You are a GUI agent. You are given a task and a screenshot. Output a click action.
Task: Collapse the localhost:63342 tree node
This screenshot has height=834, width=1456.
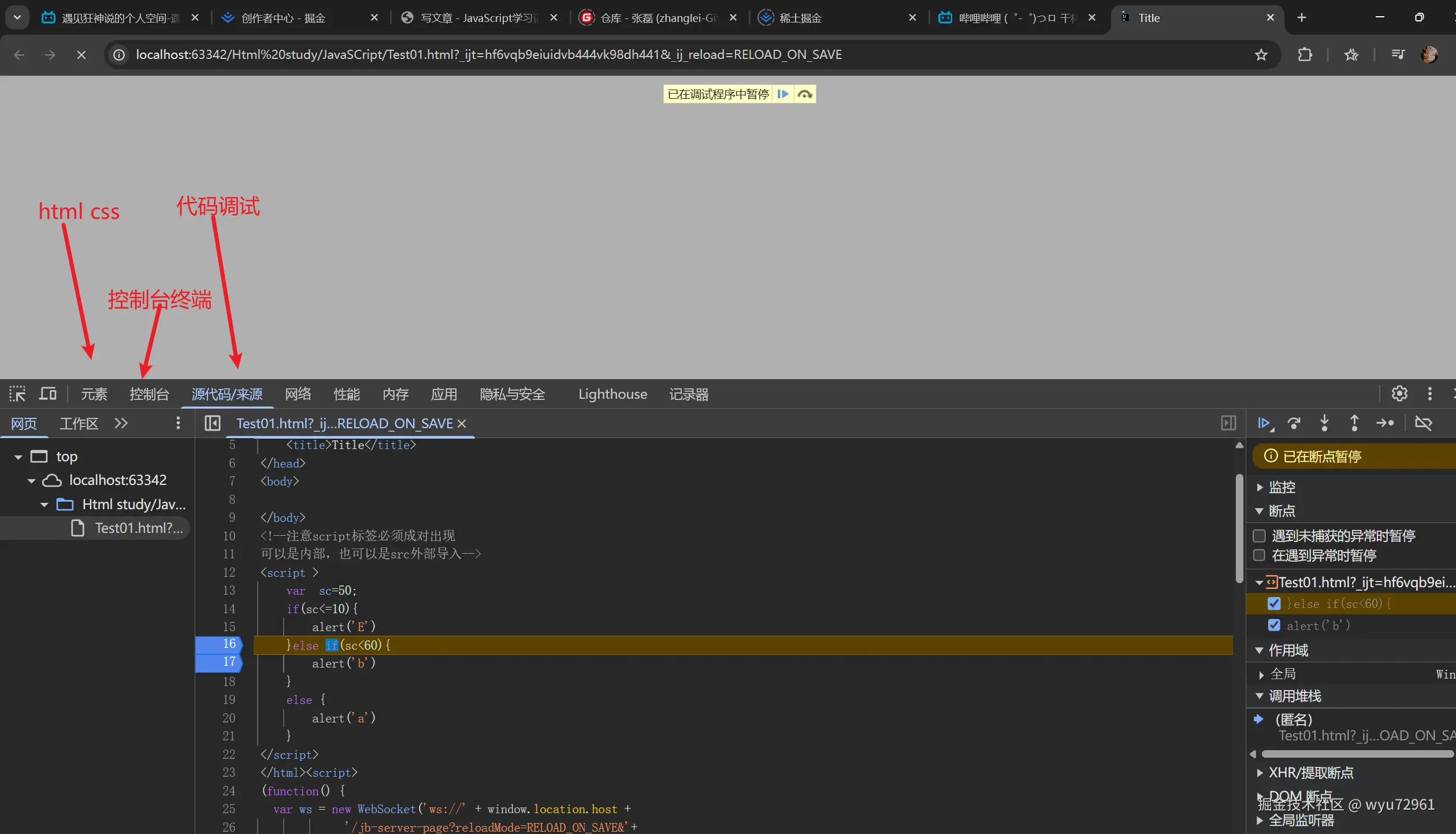[x=31, y=481]
